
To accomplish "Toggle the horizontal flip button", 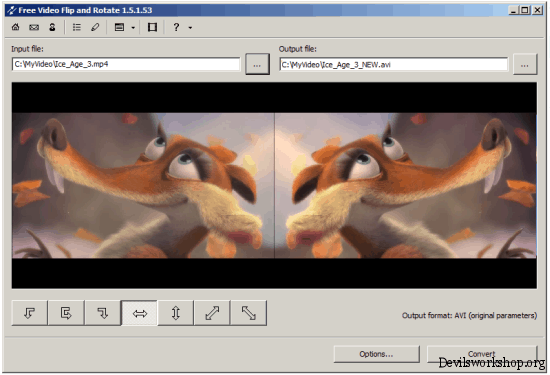I will coord(139,313).
